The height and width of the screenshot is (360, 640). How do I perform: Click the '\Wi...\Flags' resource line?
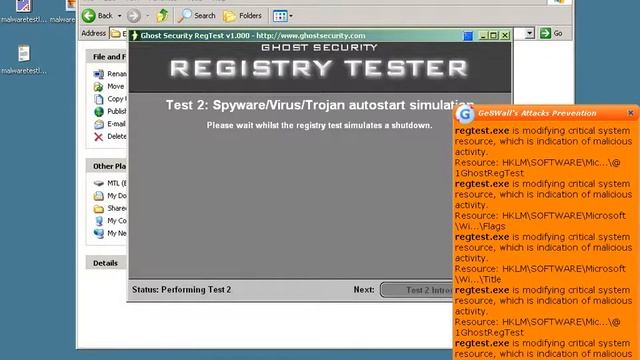[480, 226]
